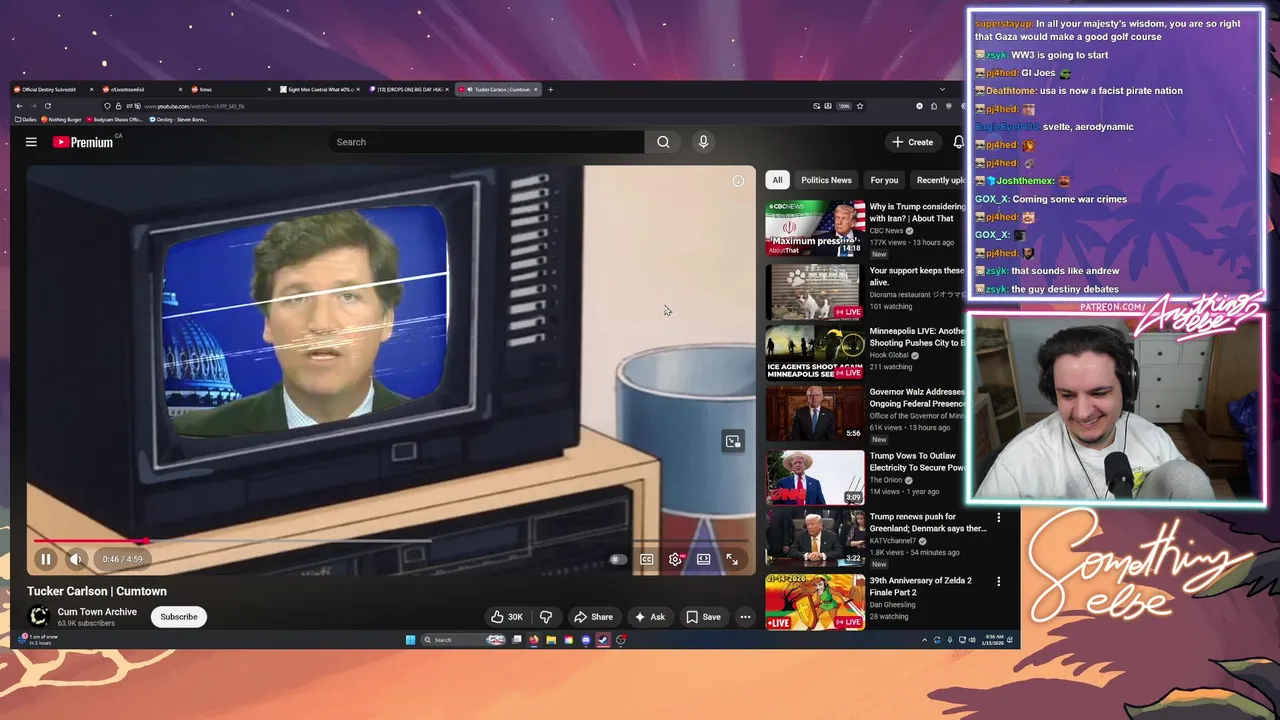Open '39th Anniversary of Zelda 2' thumbnail
Viewport: 1280px width, 720px height.
click(x=815, y=601)
